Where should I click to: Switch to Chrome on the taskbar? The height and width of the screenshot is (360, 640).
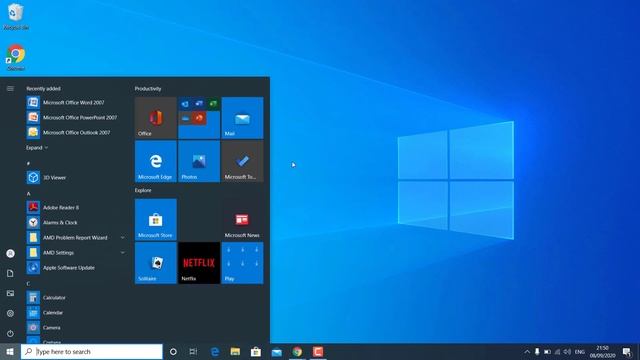coord(297,351)
